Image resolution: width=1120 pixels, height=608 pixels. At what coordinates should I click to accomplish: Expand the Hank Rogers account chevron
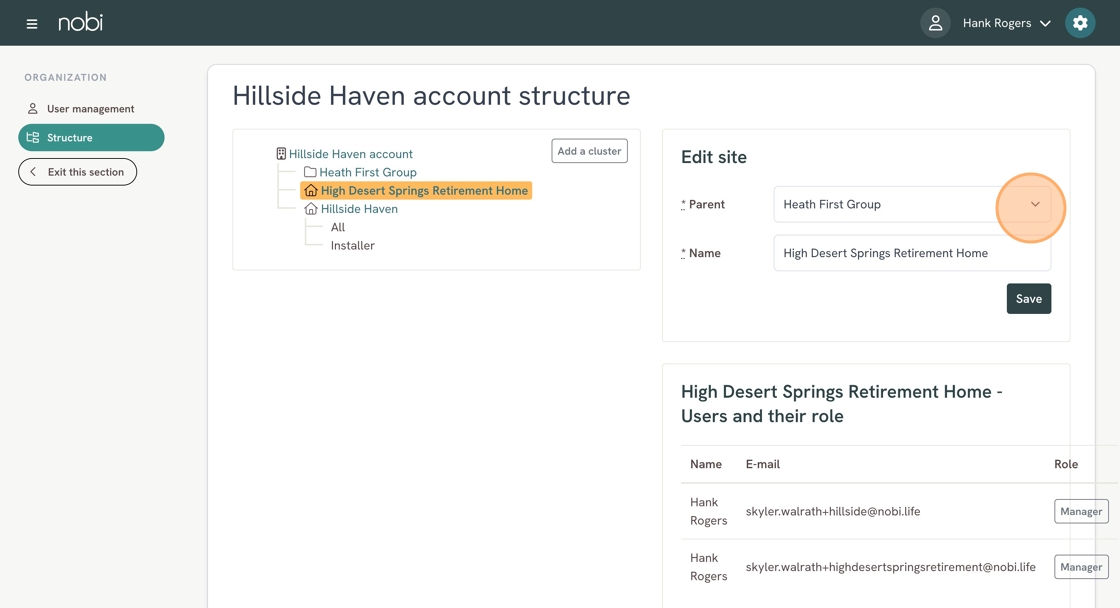point(1045,24)
